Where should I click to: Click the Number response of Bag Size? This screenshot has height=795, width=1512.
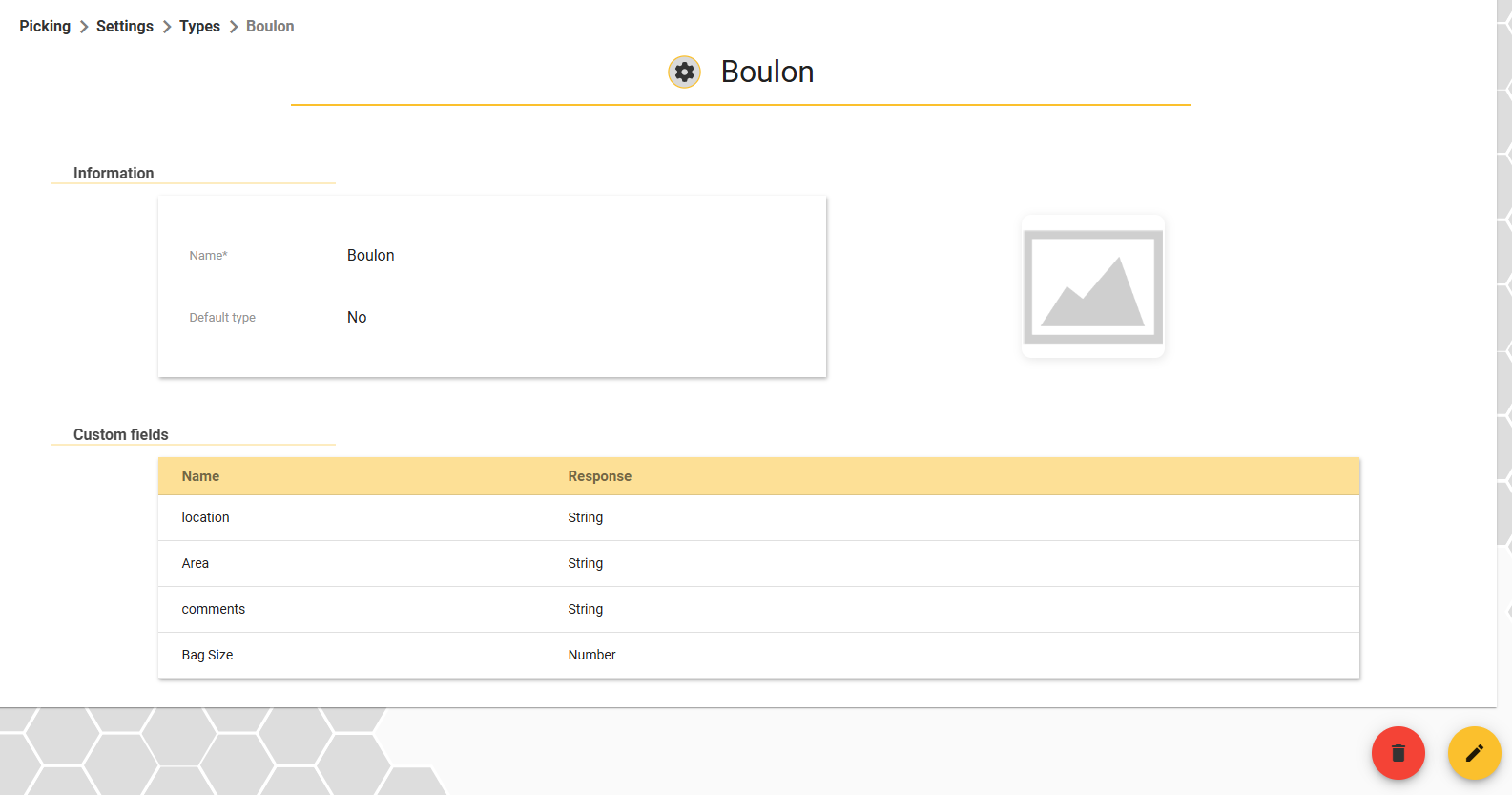point(591,655)
